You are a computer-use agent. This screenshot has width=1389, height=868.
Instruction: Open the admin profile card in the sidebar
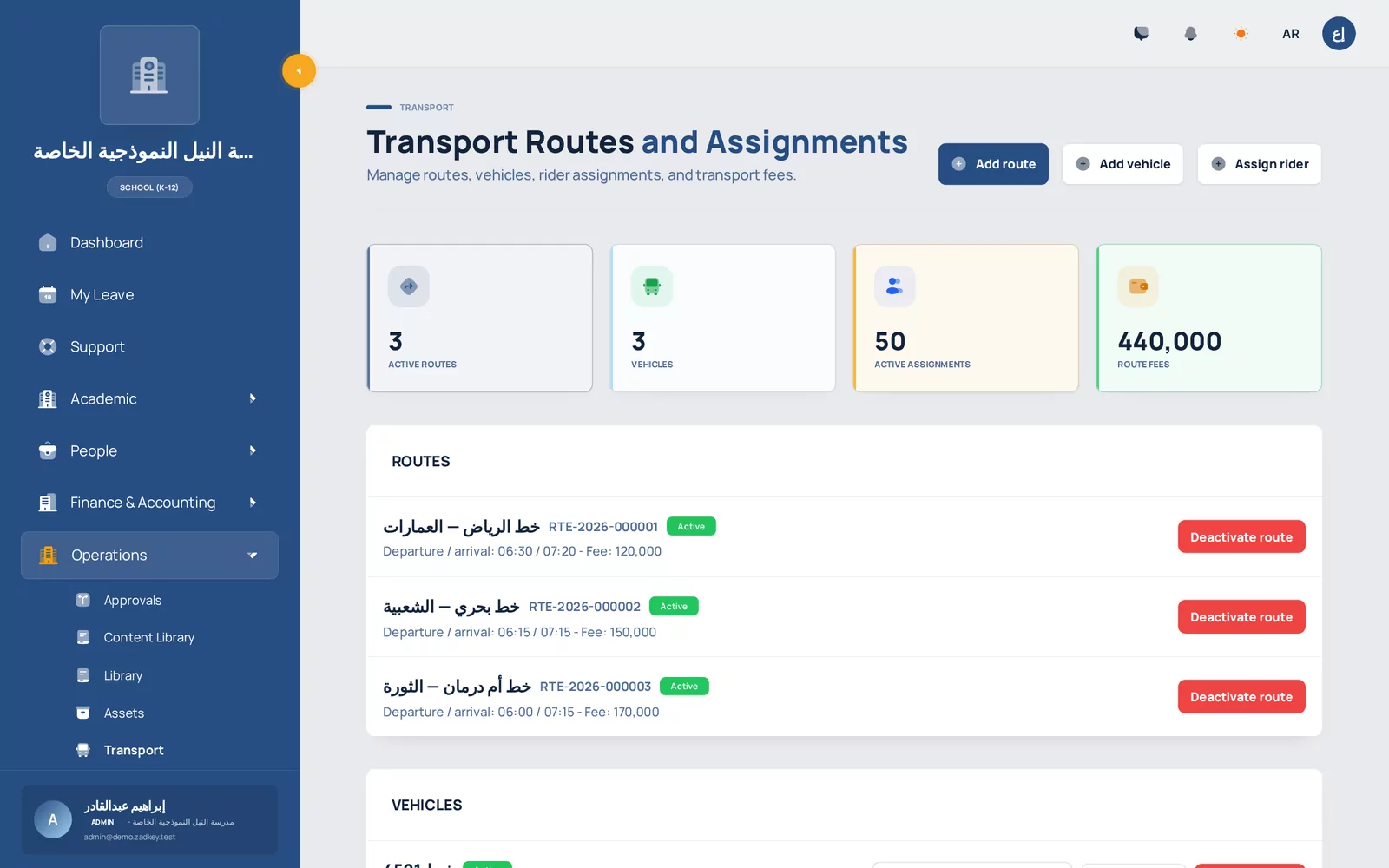(x=149, y=820)
